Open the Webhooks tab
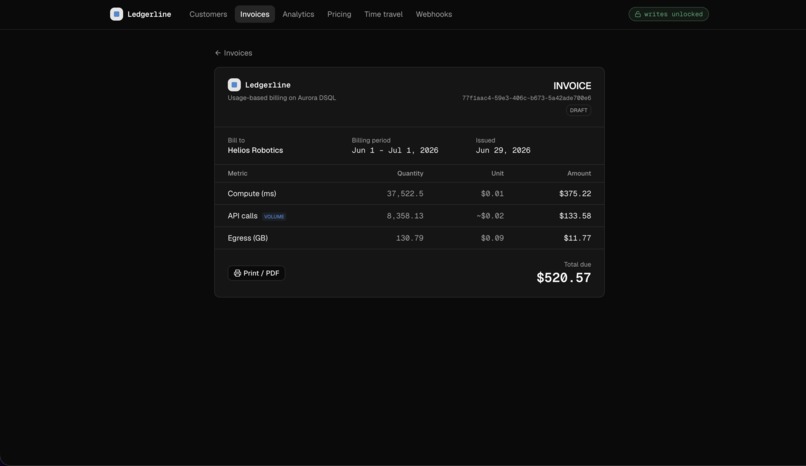Image resolution: width=806 pixels, height=466 pixels. coord(434,14)
